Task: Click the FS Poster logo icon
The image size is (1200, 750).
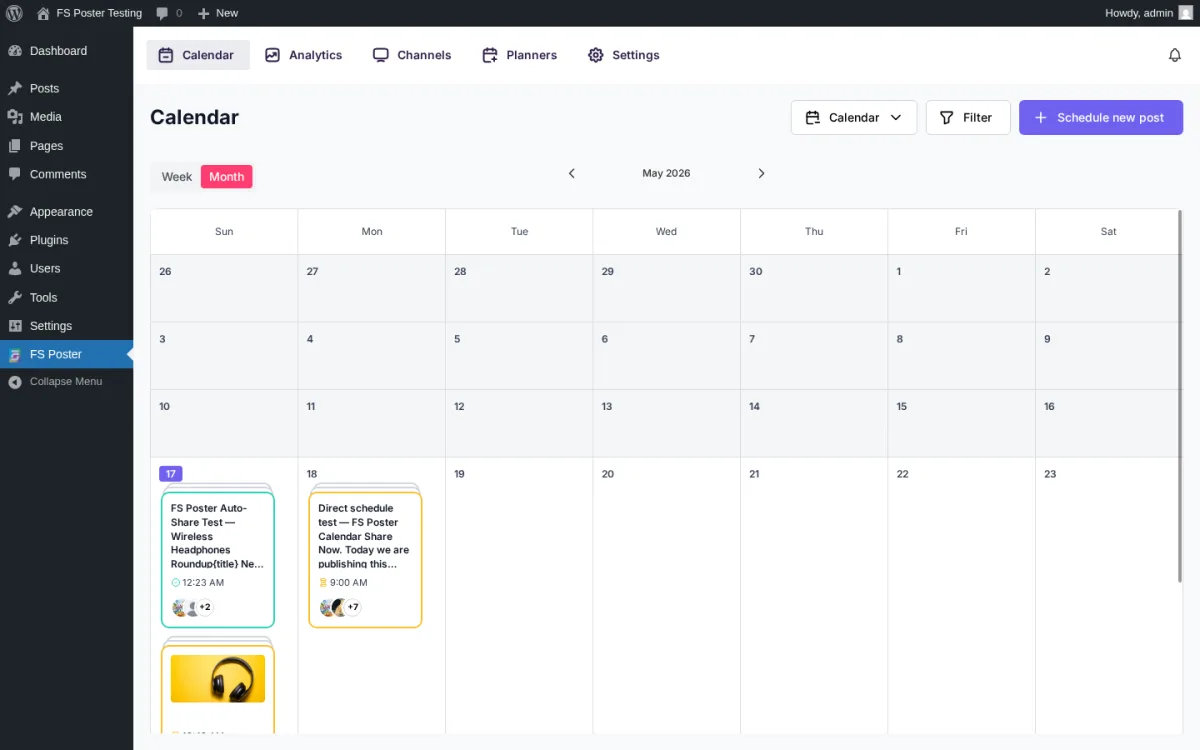Action: point(15,355)
